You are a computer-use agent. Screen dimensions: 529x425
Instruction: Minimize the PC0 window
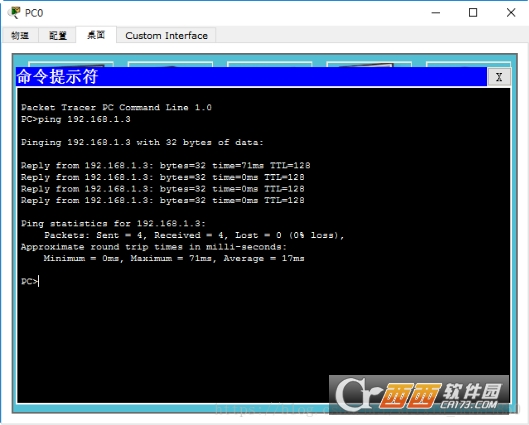pyautogui.click(x=436, y=13)
